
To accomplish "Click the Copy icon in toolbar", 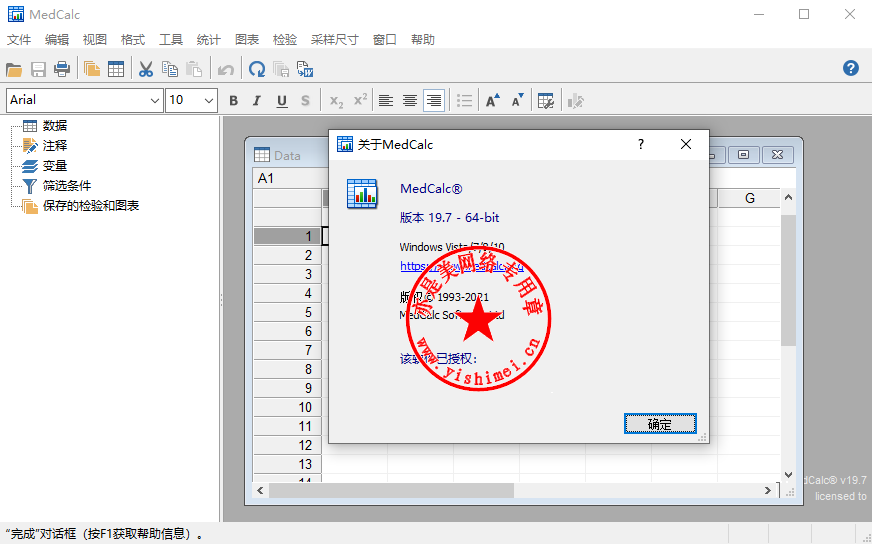I will (x=170, y=70).
